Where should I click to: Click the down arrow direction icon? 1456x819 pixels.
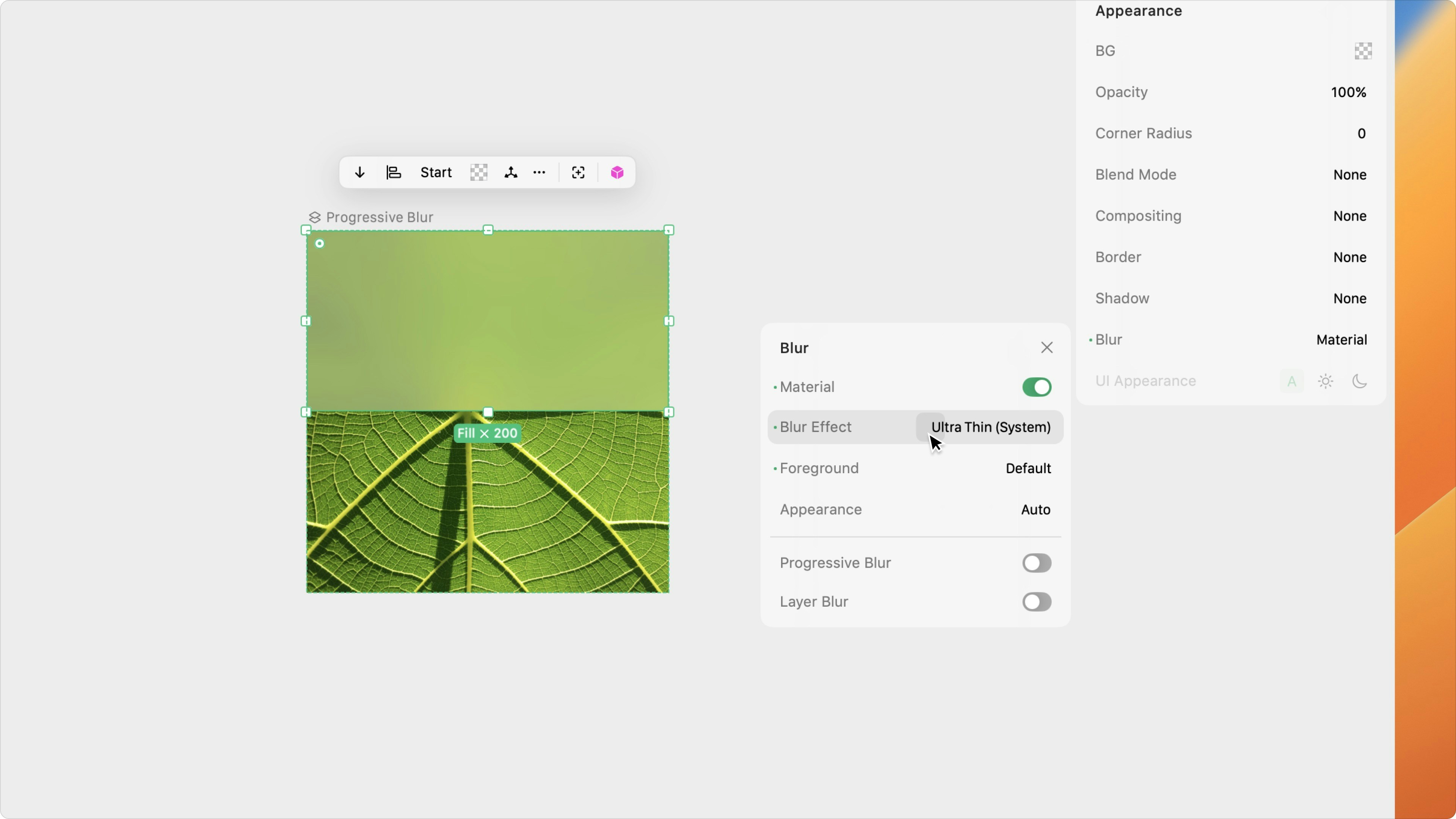[x=359, y=173]
